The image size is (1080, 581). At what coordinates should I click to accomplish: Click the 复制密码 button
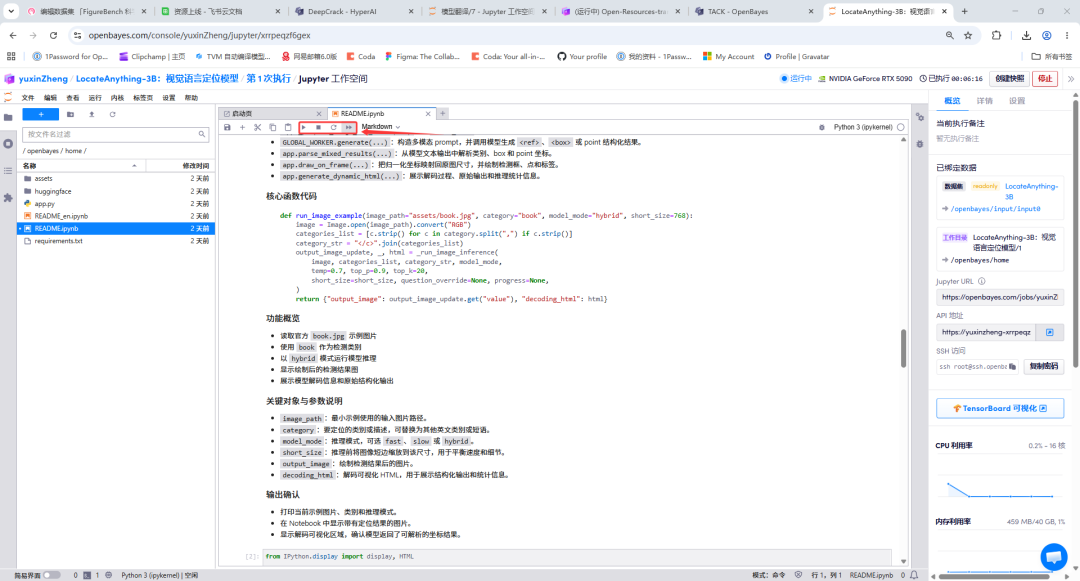click(x=1043, y=366)
